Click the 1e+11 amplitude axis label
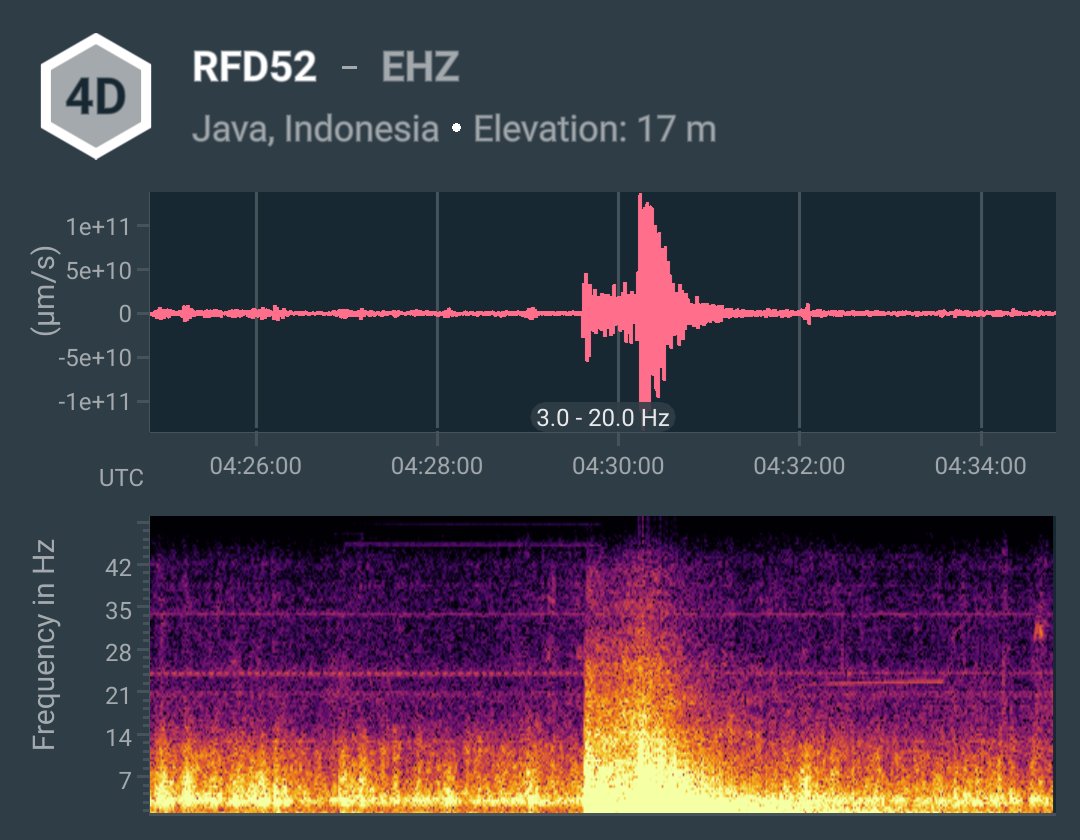 [x=98, y=226]
